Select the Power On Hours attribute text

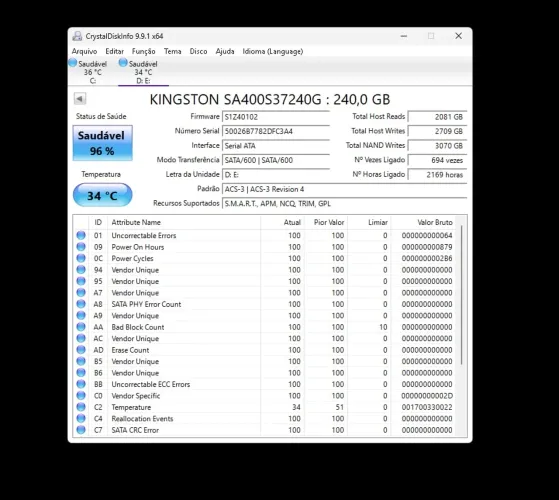(x=138, y=247)
